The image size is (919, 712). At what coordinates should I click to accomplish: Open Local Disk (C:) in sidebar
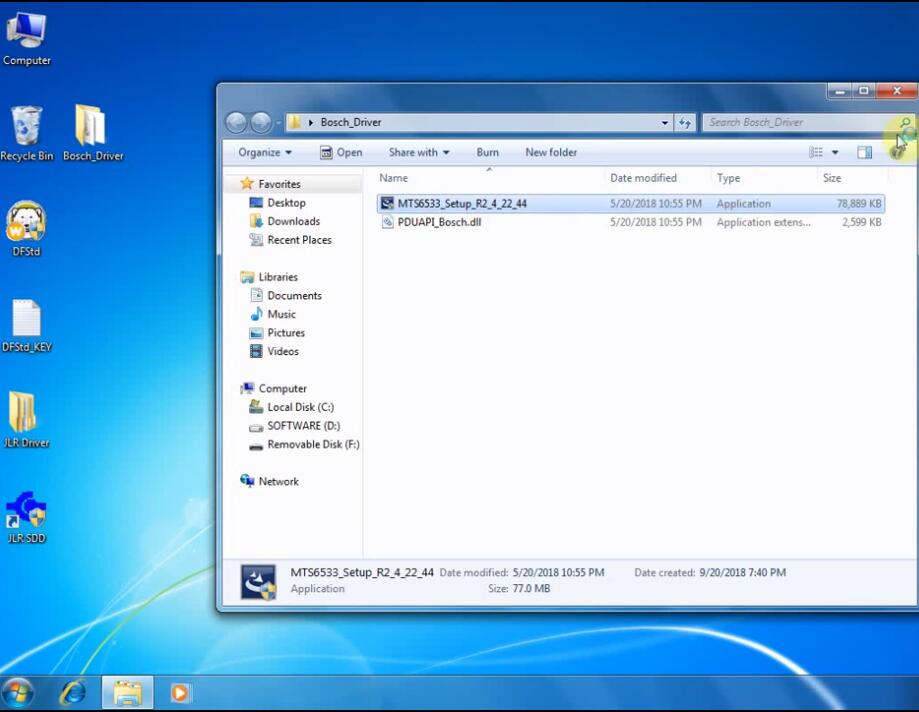292,407
